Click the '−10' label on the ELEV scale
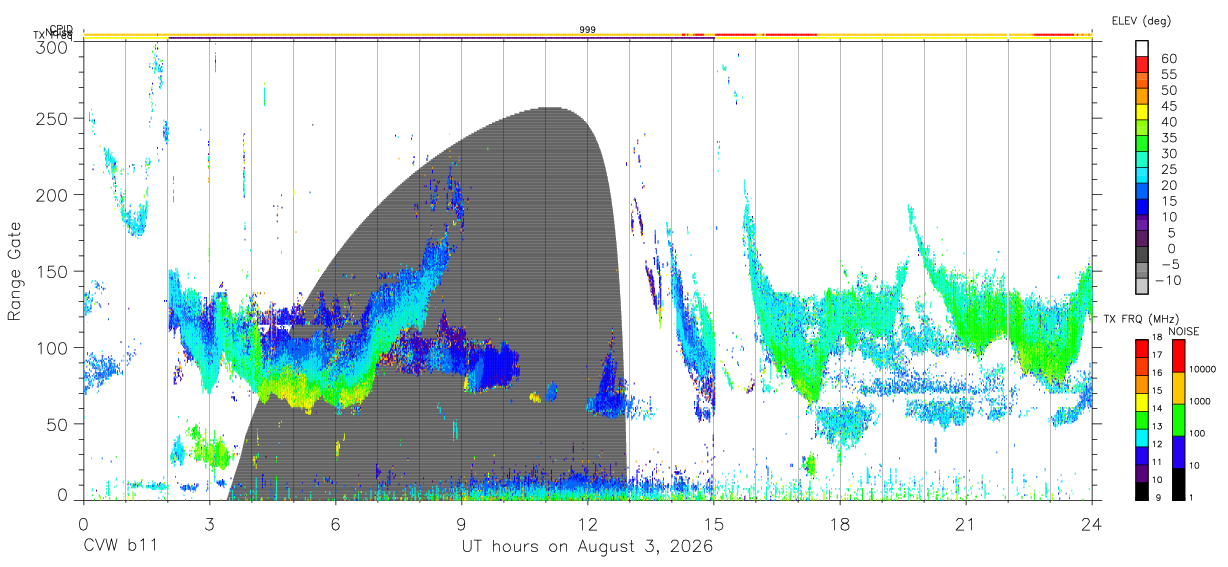1228x567 pixels. pos(1168,280)
